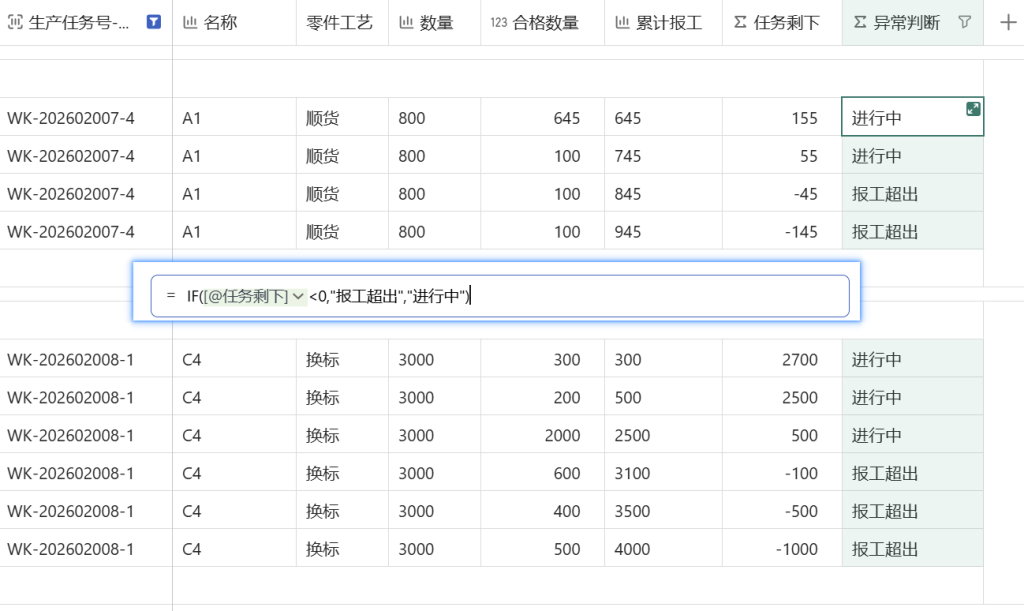Click the lookup icon beside 名称 header

(190, 23)
